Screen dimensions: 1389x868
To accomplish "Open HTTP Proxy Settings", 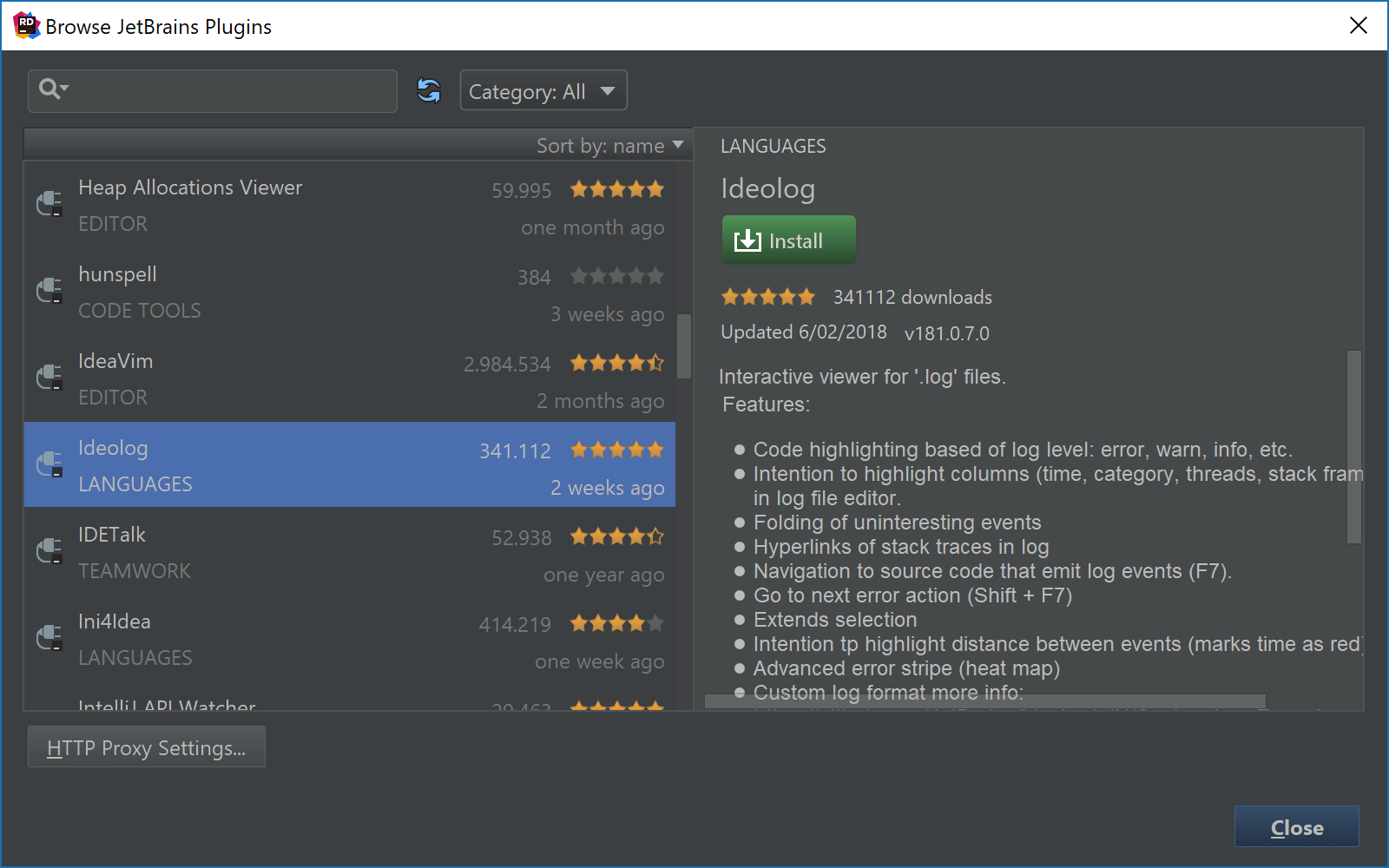I will click(147, 747).
